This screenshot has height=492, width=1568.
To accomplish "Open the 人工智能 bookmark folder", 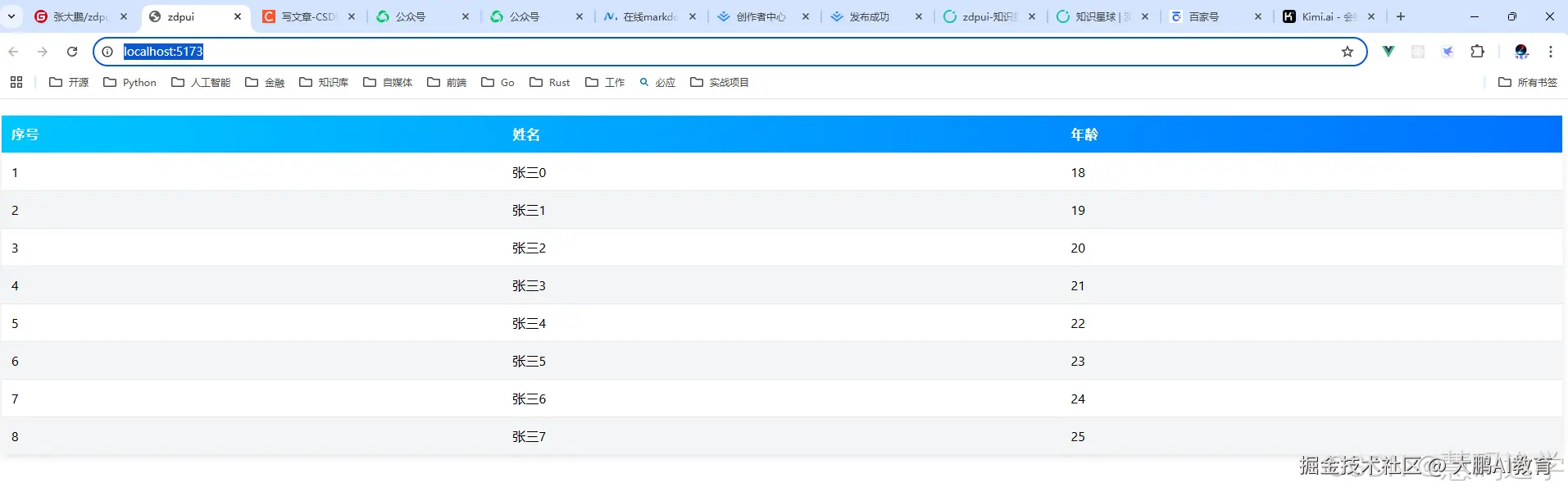I will pyautogui.click(x=201, y=82).
